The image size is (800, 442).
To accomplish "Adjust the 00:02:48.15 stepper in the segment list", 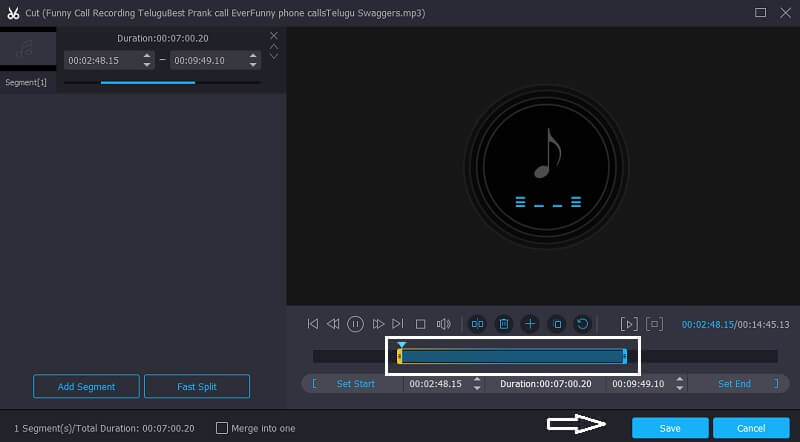I will coord(148,60).
